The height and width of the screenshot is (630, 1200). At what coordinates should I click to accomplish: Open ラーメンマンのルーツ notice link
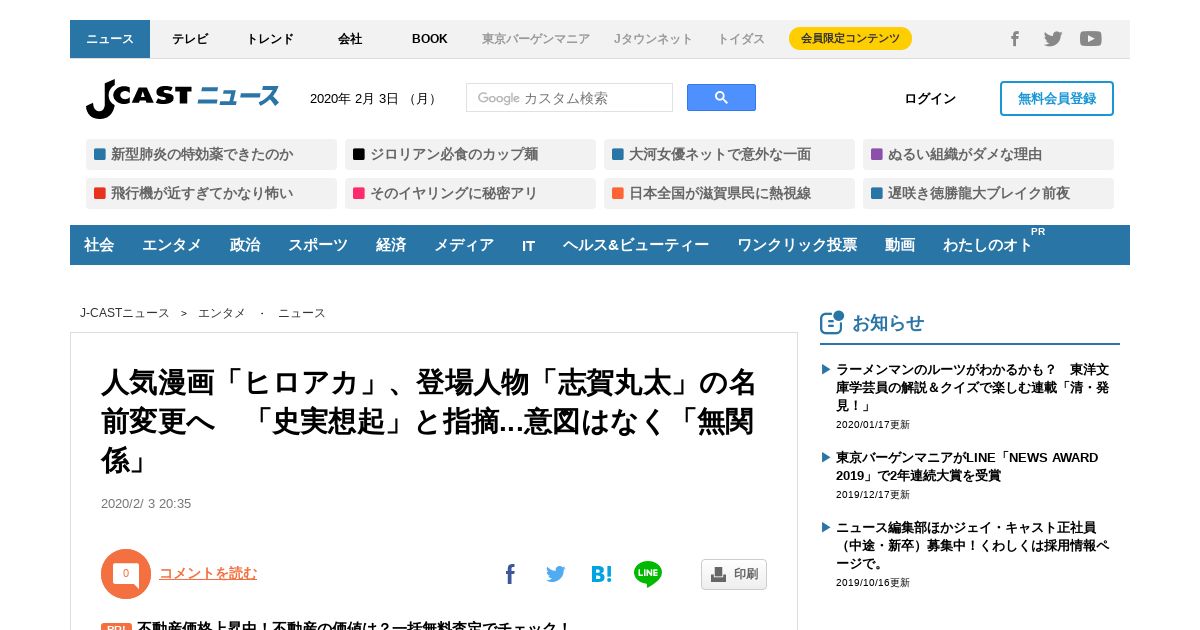click(973, 387)
